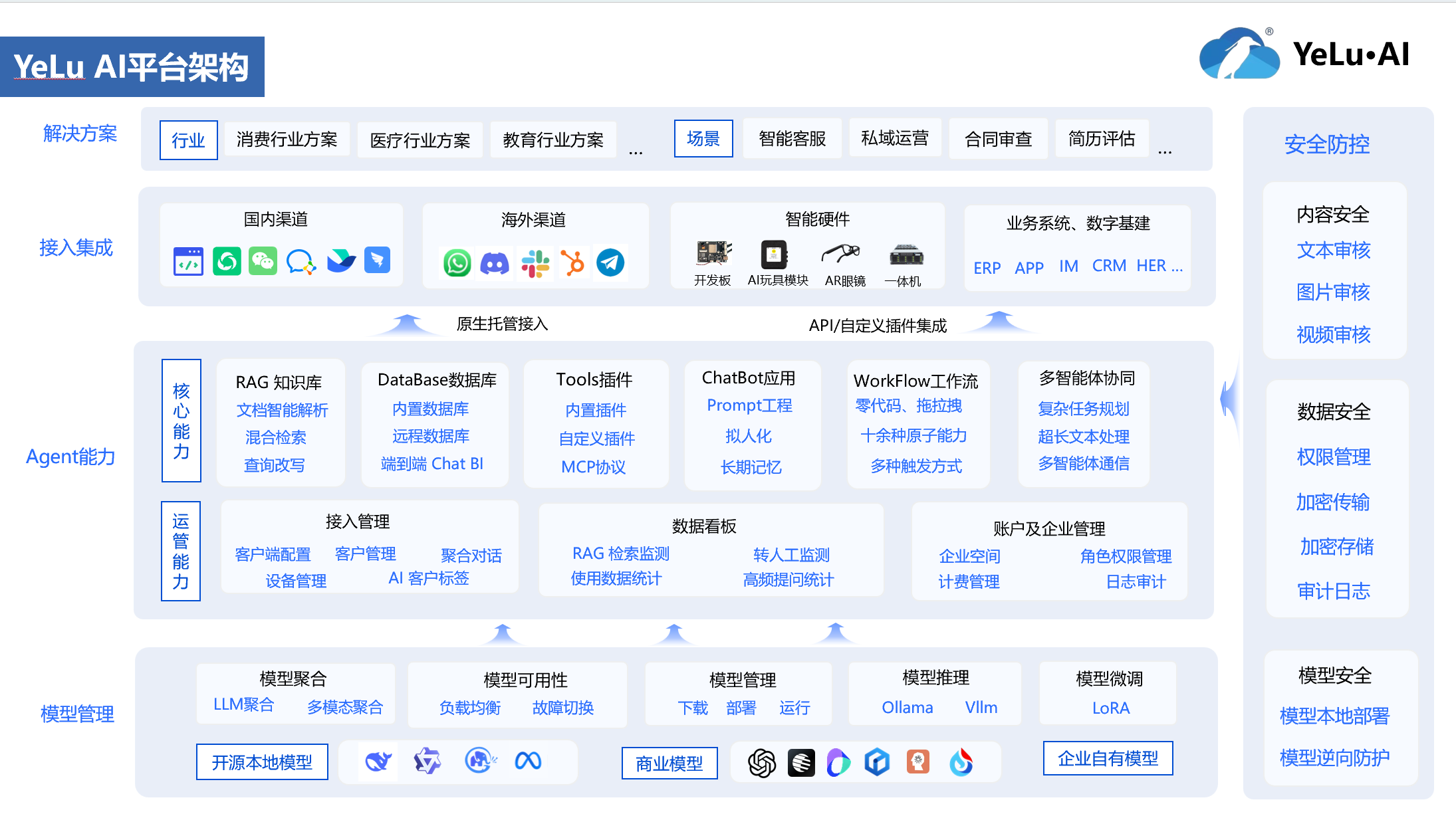Select the 场景 outlined tab

pos(703,138)
